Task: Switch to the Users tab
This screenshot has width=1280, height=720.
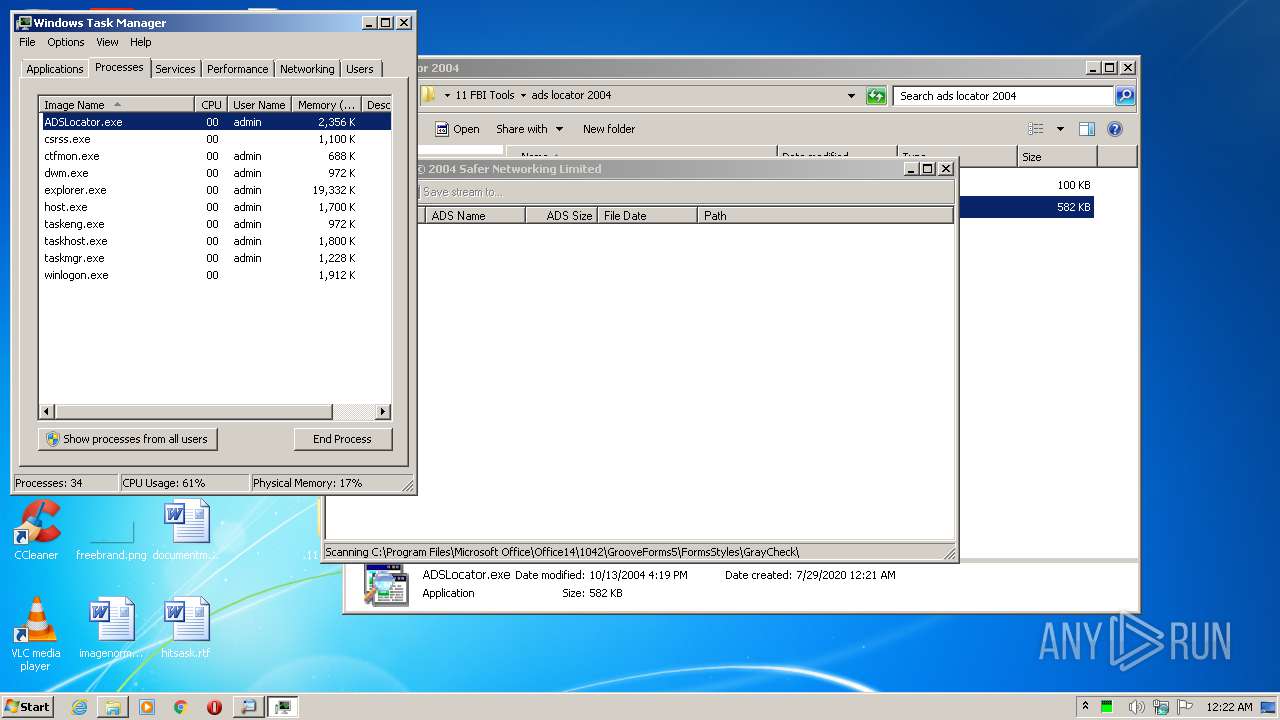Action: click(x=359, y=69)
